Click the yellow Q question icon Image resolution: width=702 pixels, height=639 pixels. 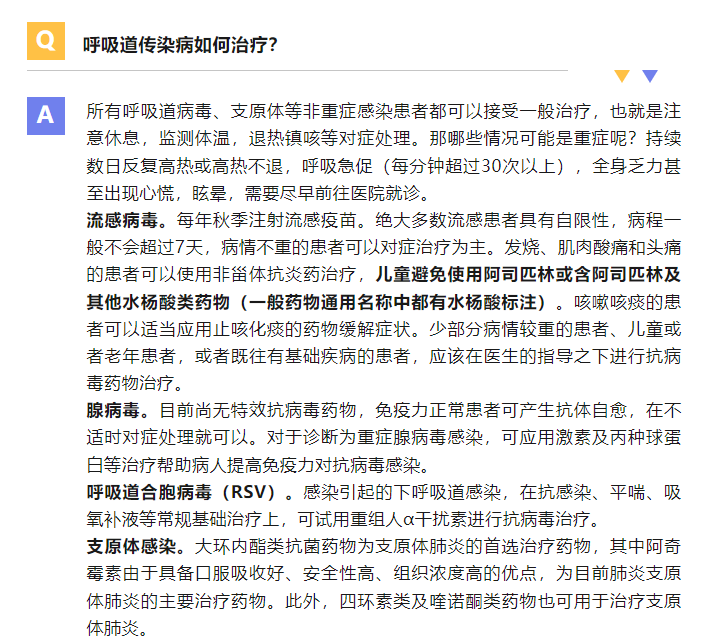pos(46,41)
